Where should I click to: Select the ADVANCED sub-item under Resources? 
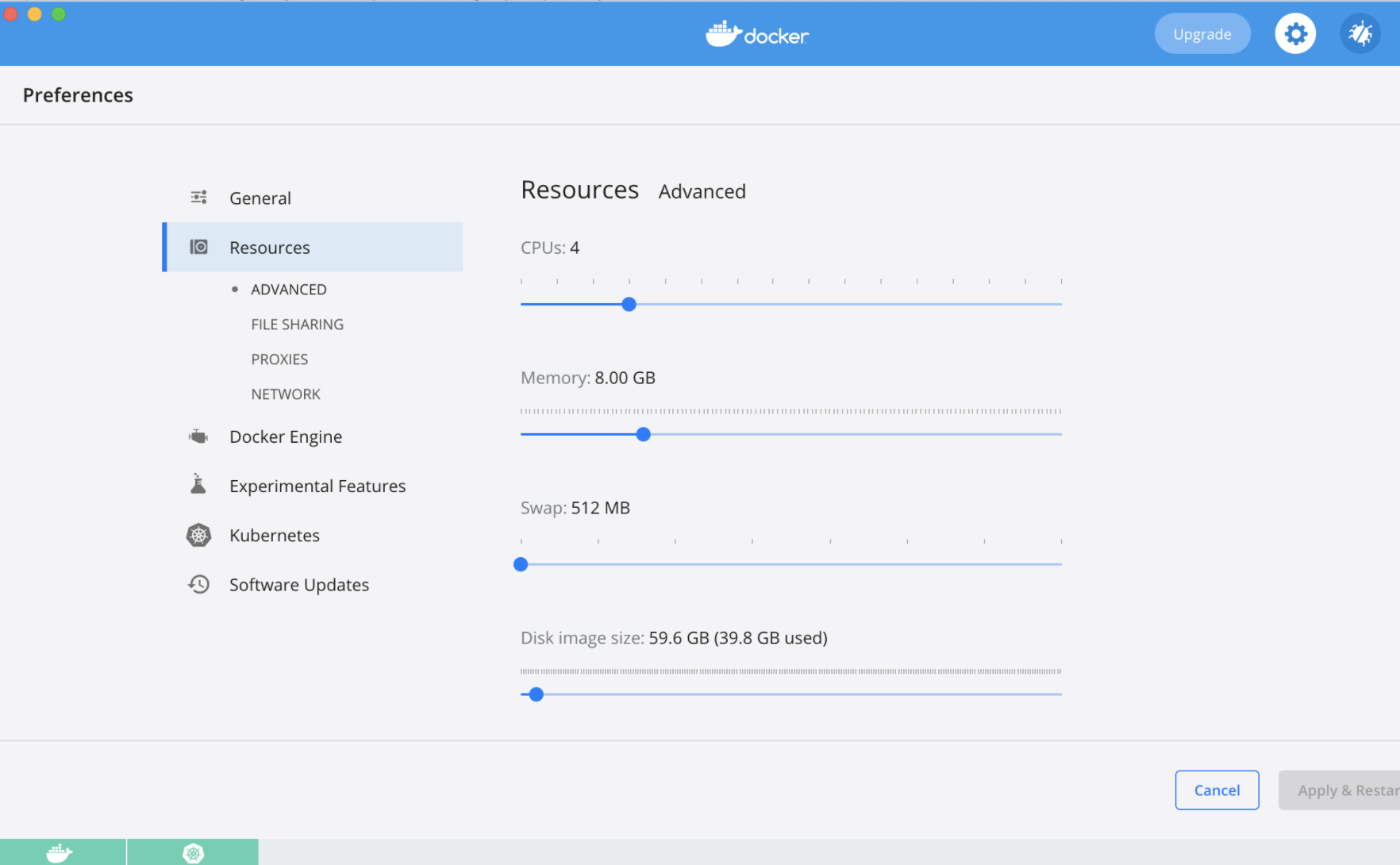click(288, 289)
